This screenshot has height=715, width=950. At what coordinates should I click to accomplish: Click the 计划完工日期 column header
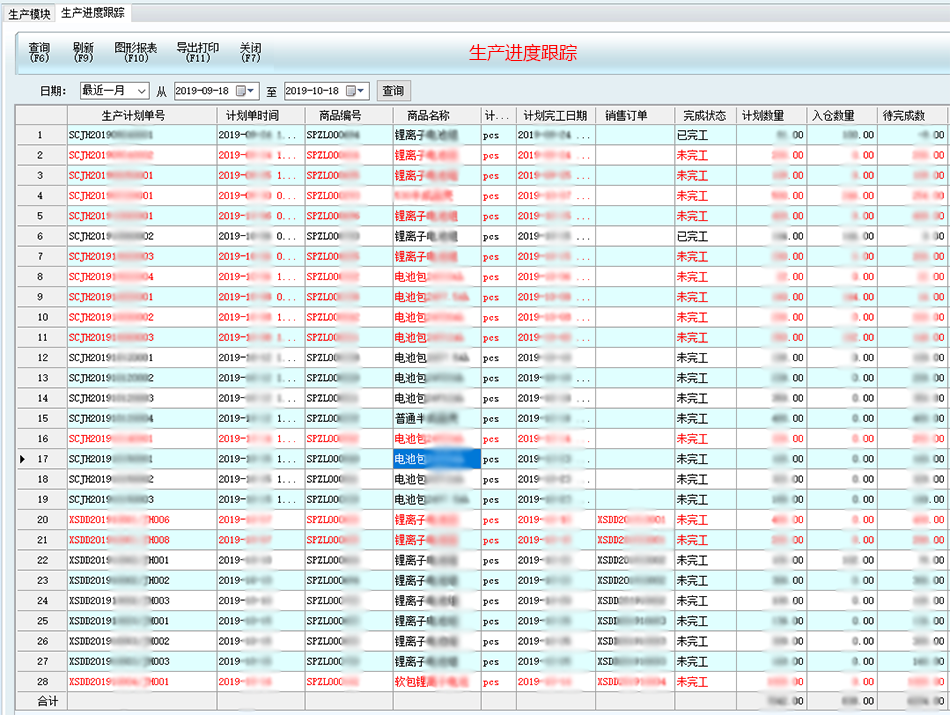(556, 115)
